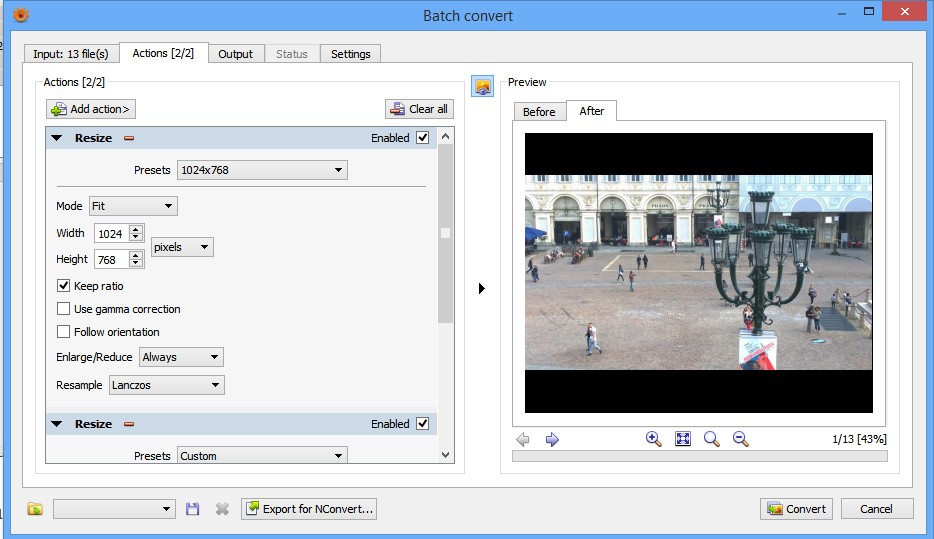Toggle the preview panel picture icon
The width and height of the screenshot is (934, 539).
point(483,87)
